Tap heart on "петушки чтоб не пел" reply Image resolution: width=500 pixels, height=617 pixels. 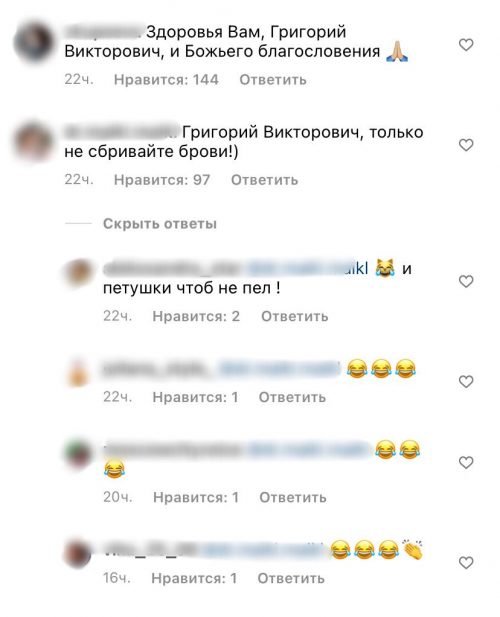[x=466, y=281]
